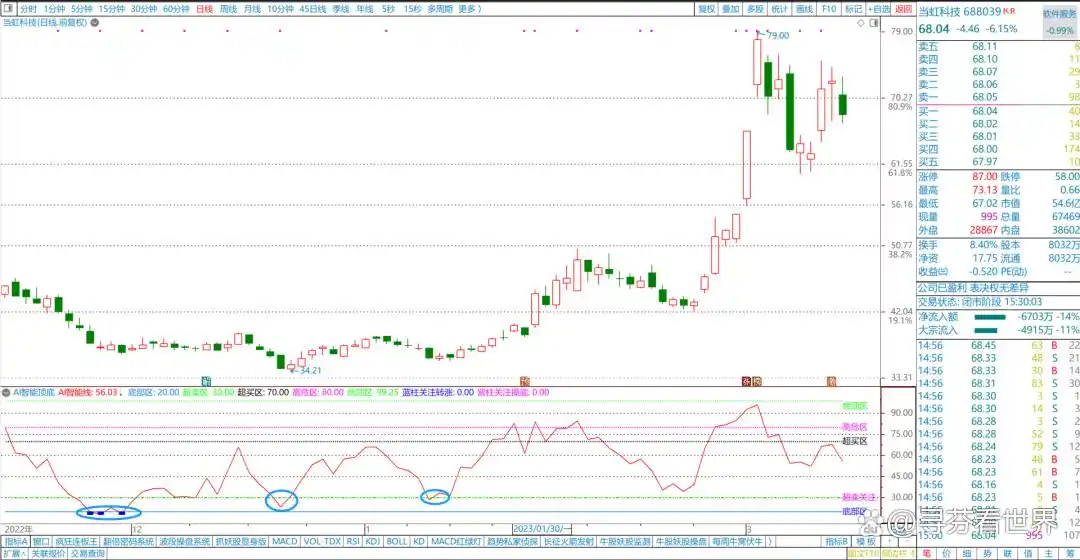Click the blue marker icon below the 34.21 low
Screen dimensions: 1080x560
coord(206,381)
